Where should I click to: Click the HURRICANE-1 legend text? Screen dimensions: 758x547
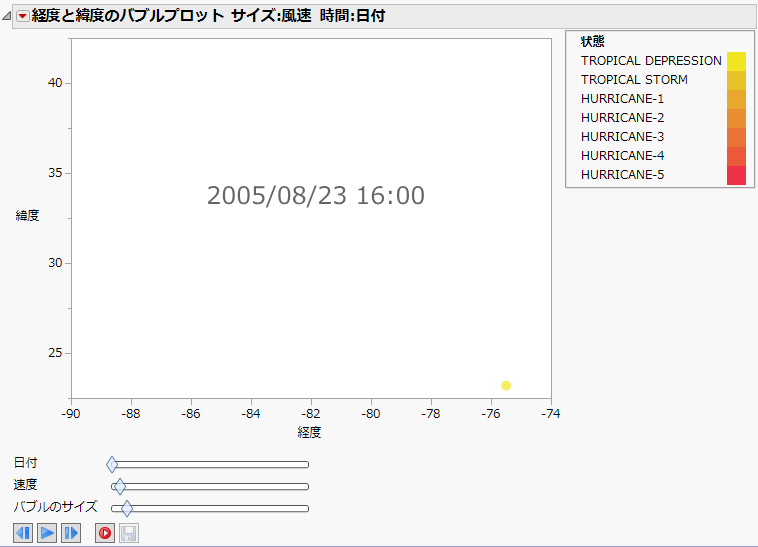coord(623,99)
